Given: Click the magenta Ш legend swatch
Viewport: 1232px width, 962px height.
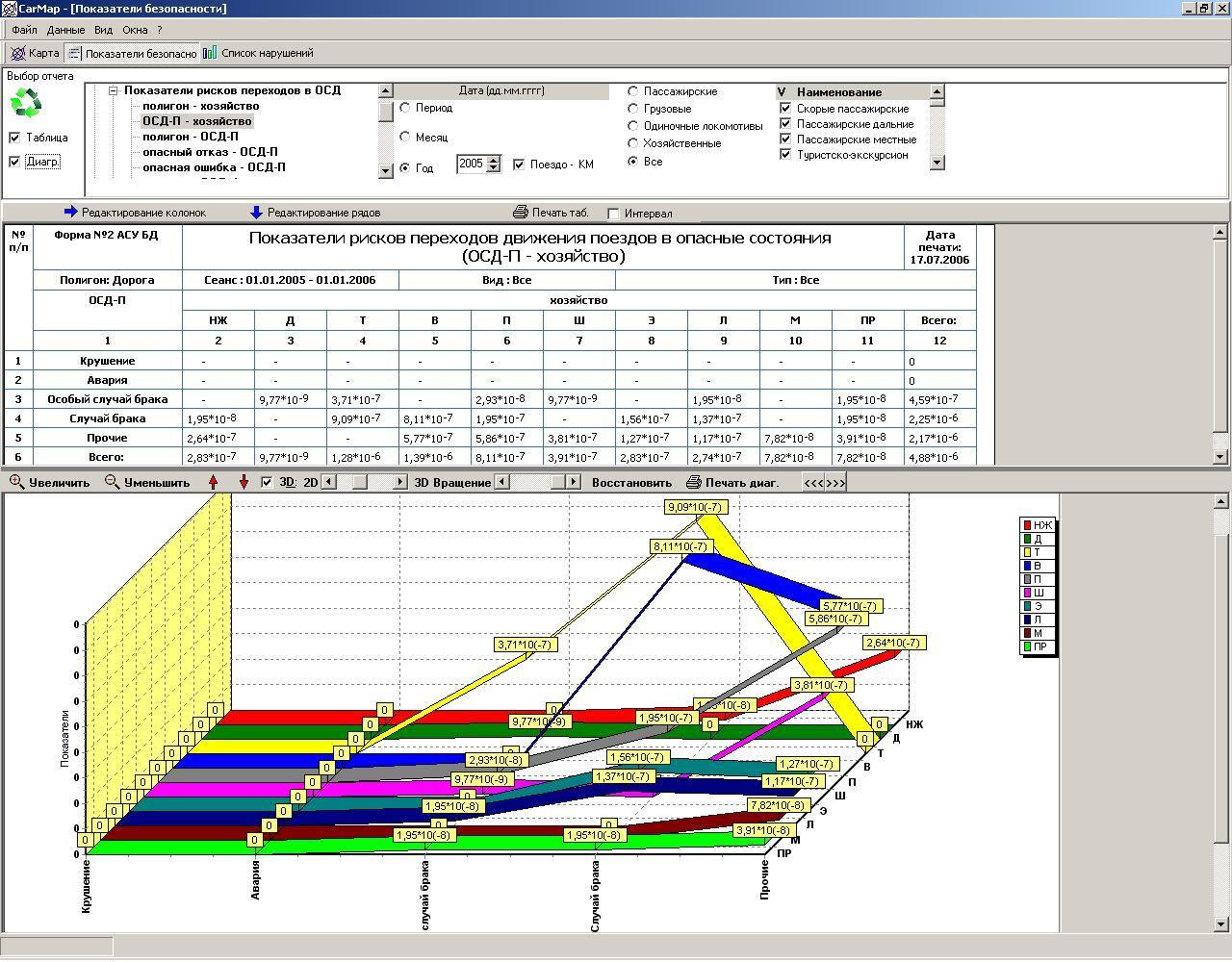Looking at the screenshot, I should pos(1027,593).
